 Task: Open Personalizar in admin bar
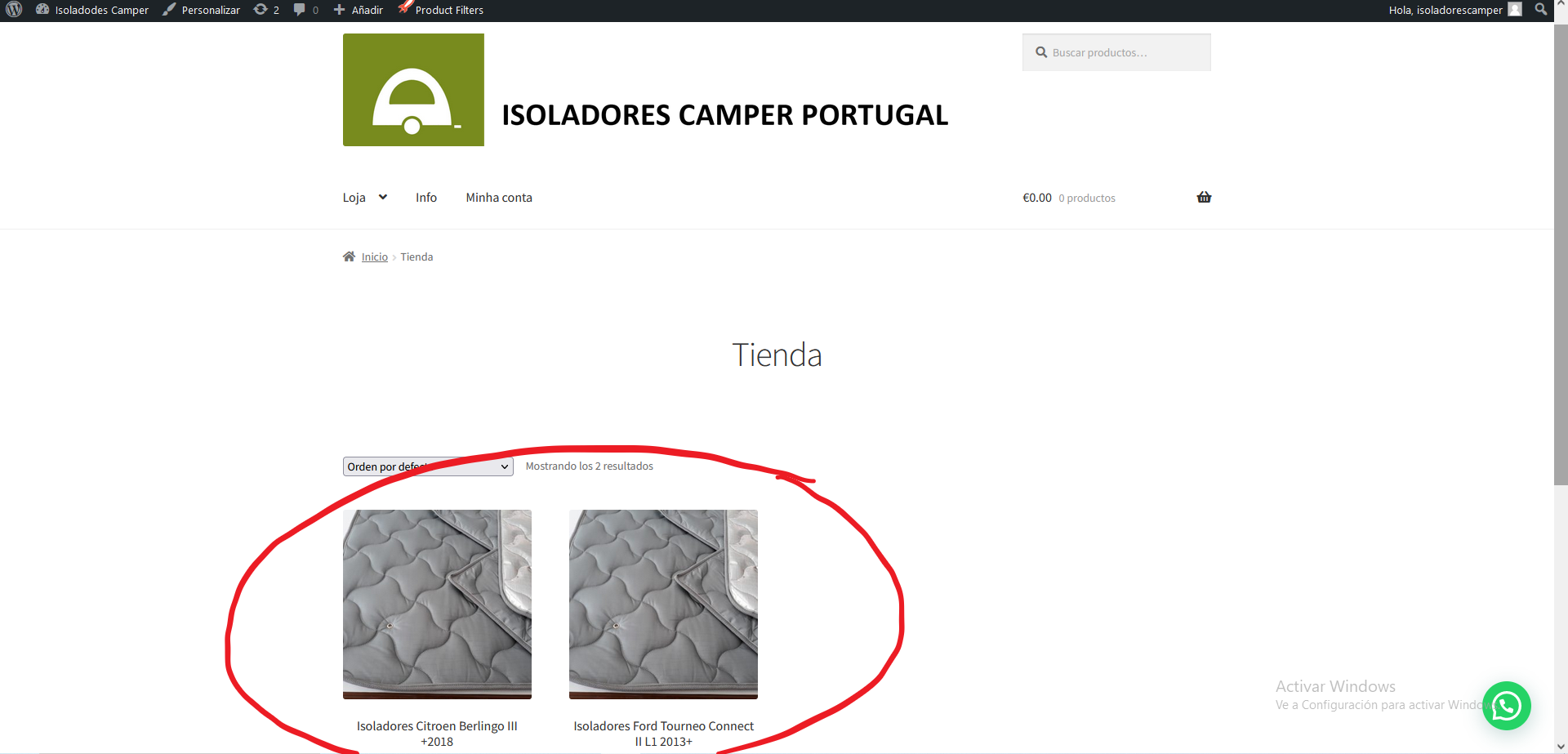[x=201, y=10]
